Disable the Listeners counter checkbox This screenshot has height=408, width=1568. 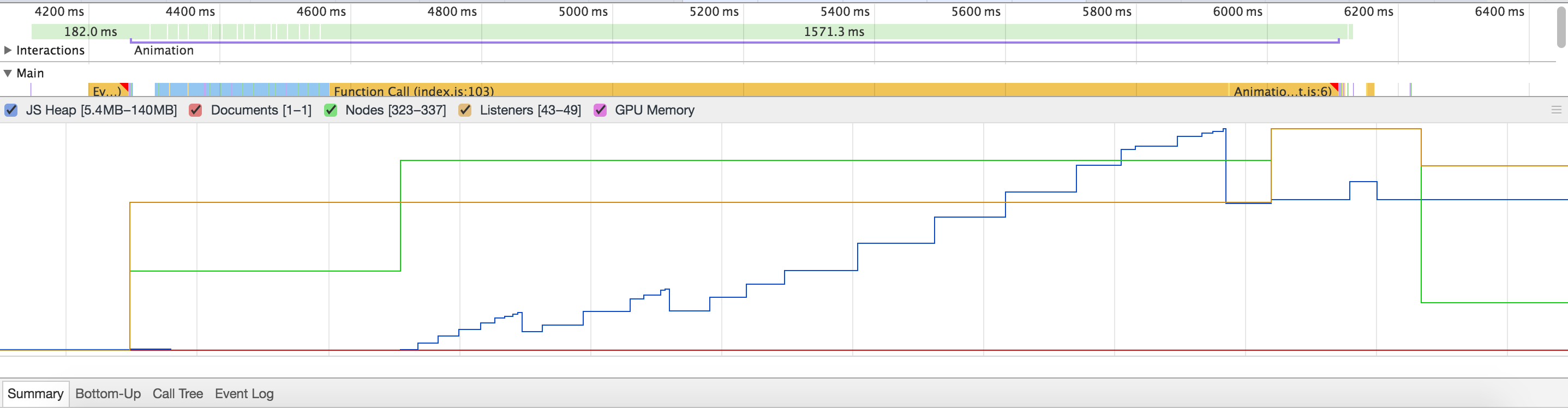(x=465, y=110)
